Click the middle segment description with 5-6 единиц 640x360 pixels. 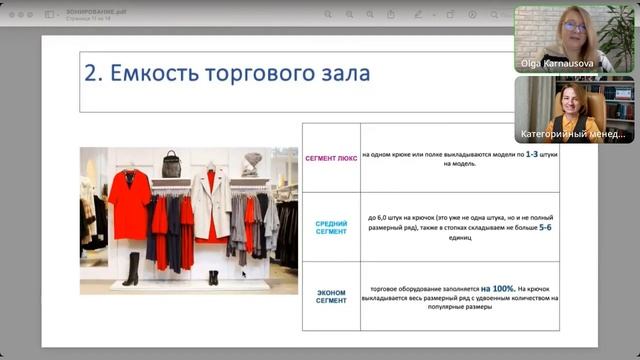pos(460,227)
